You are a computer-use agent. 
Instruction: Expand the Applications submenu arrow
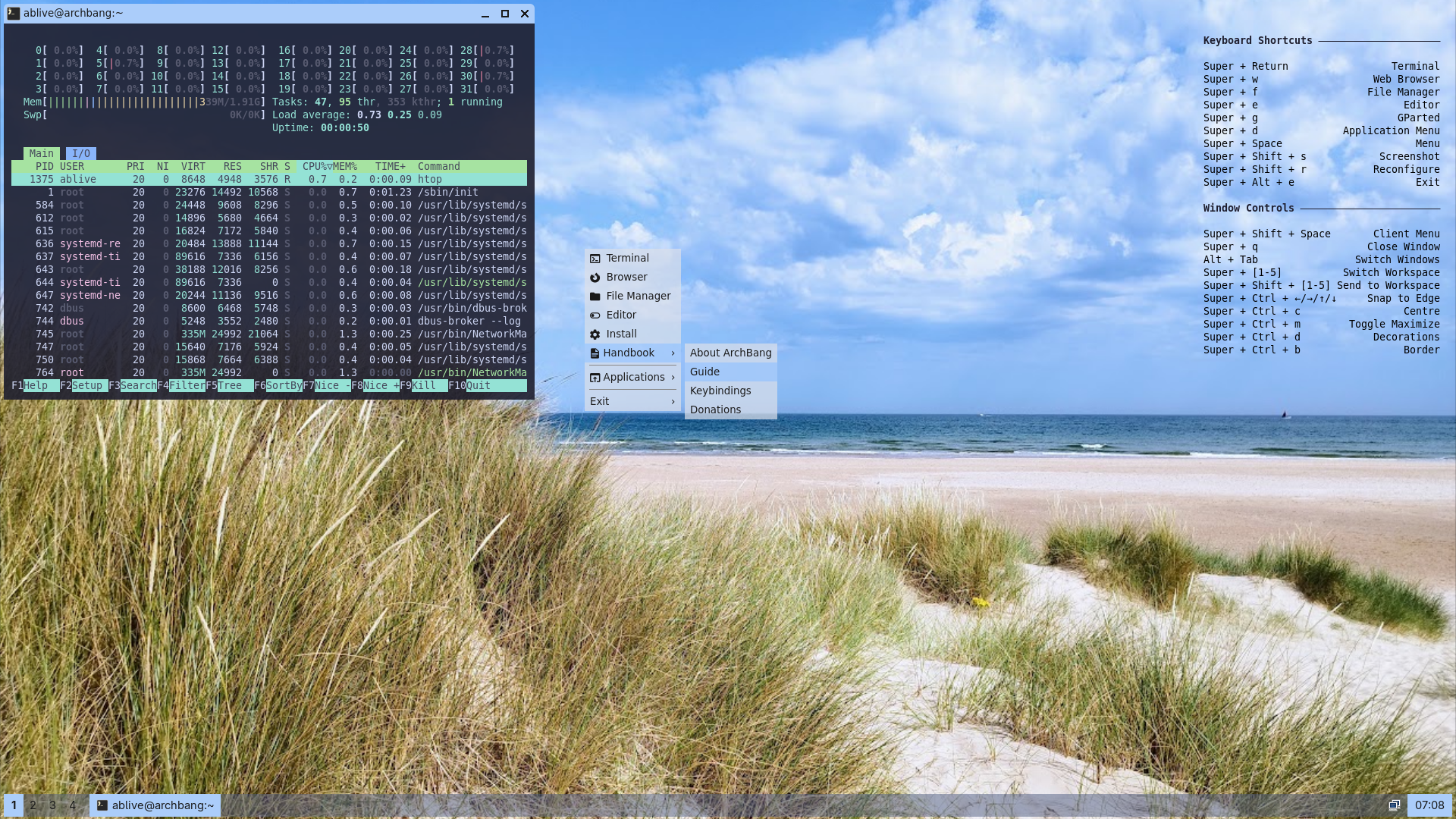point(673,378)
